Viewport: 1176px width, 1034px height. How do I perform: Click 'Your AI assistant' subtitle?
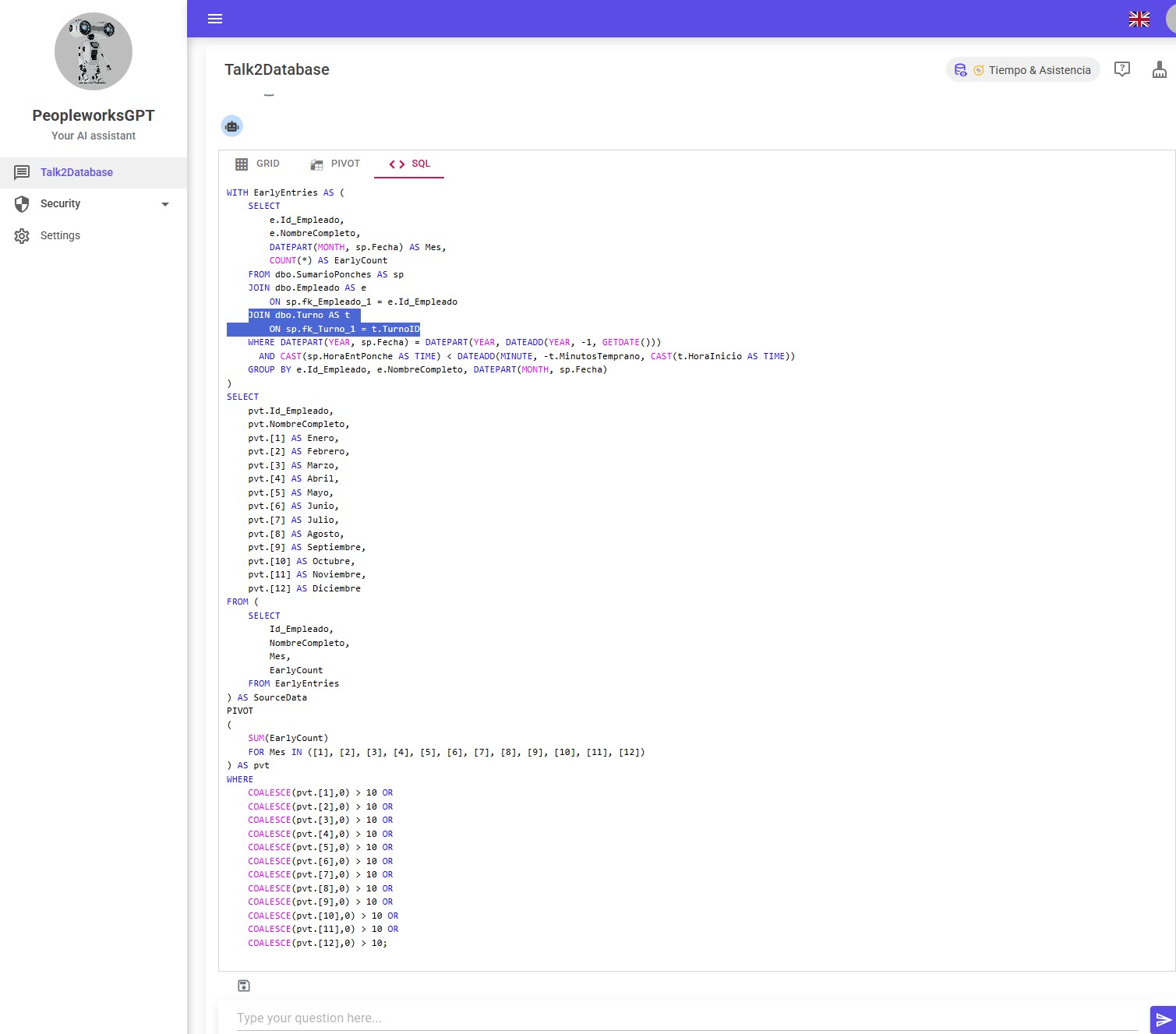94,136
